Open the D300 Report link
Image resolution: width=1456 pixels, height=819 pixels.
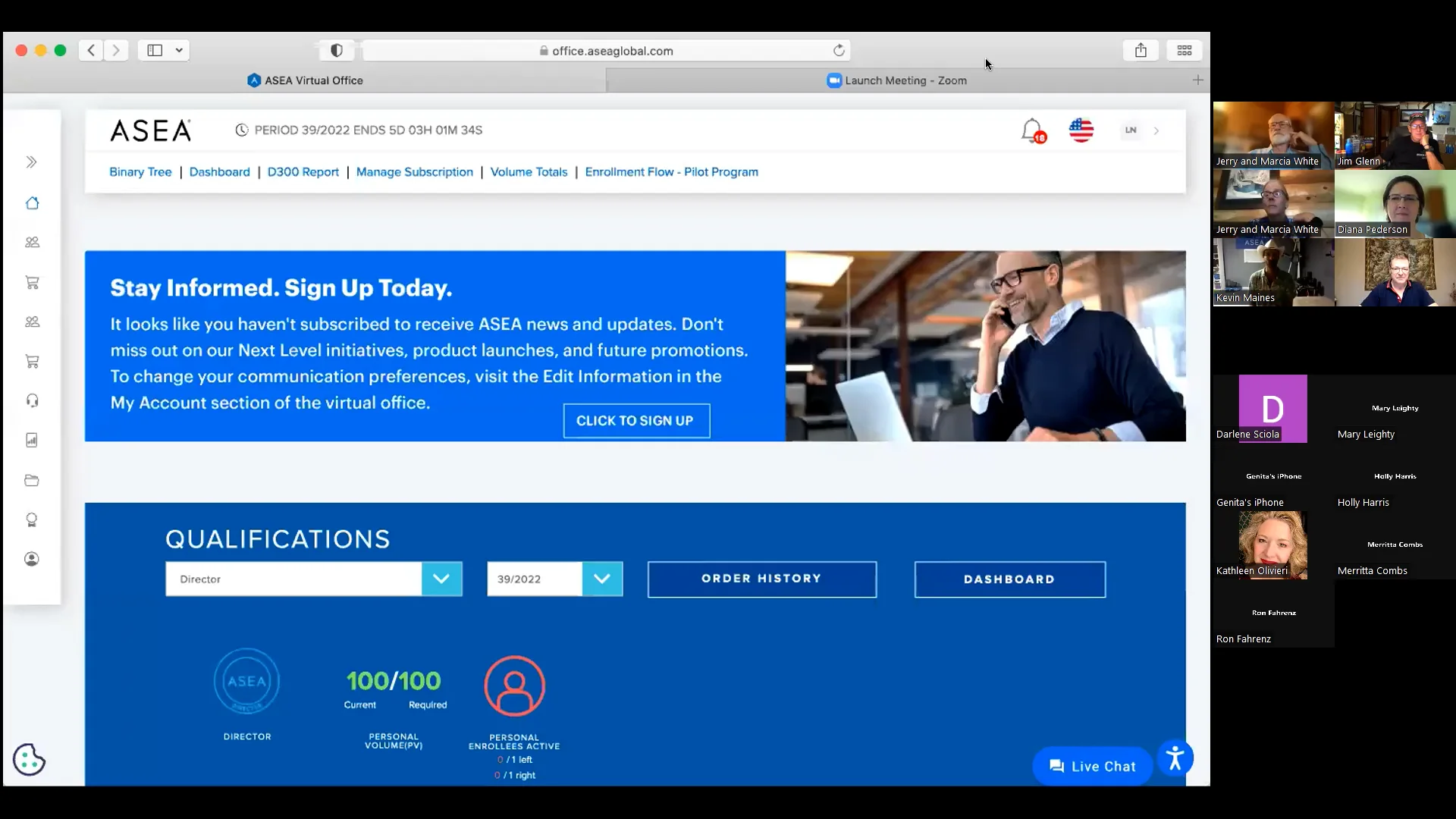pyautogui.click(x=303, y=172)
